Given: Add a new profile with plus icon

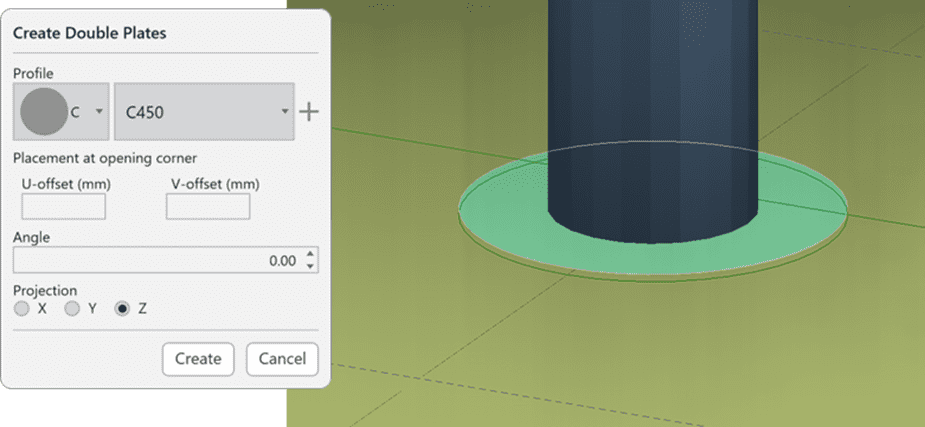Looking at the screenshot, I should (x=309, y=111).
